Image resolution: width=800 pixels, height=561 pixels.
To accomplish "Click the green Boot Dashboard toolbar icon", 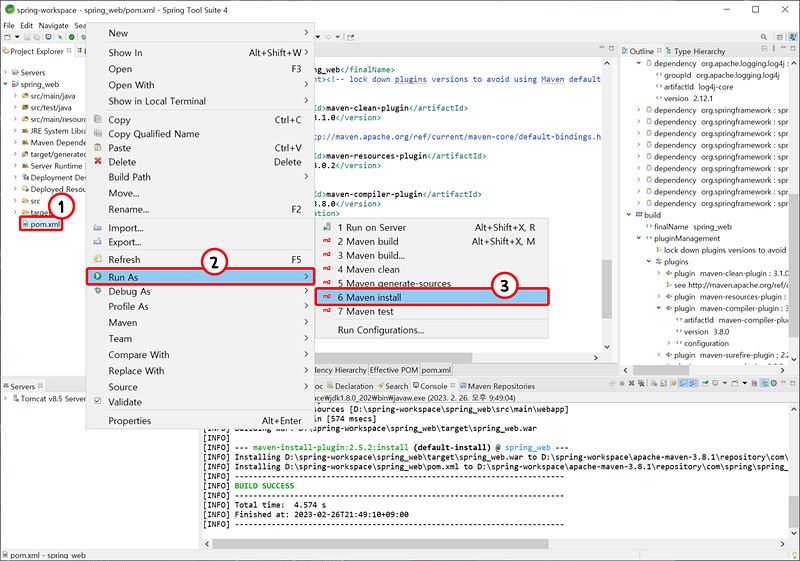I will [71, 37].
